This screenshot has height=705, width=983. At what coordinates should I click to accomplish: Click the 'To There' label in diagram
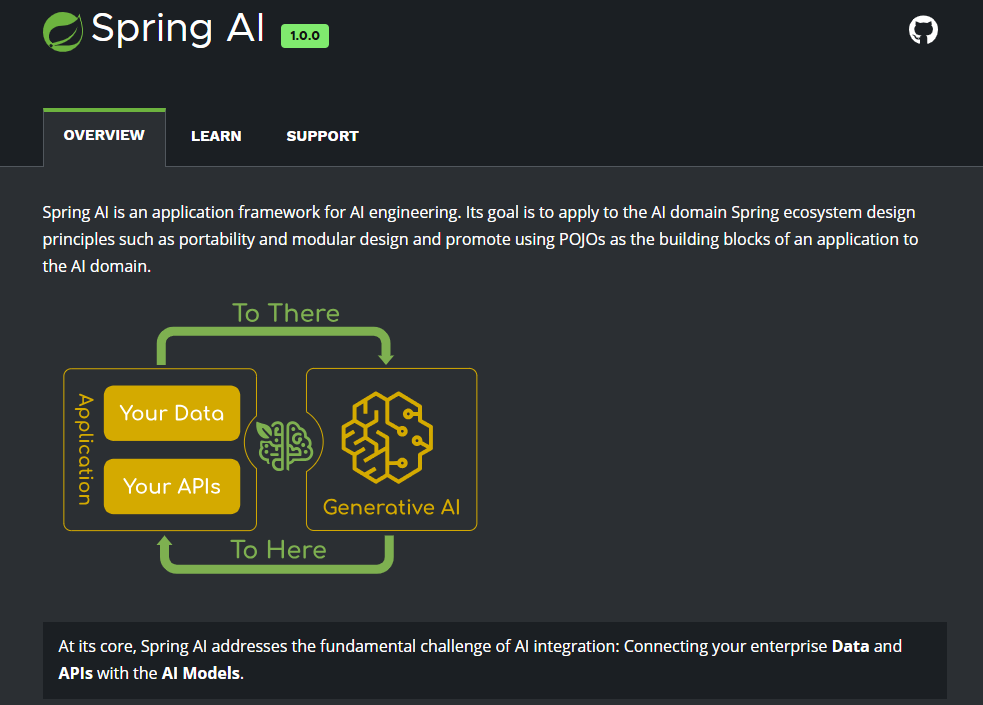286,313
